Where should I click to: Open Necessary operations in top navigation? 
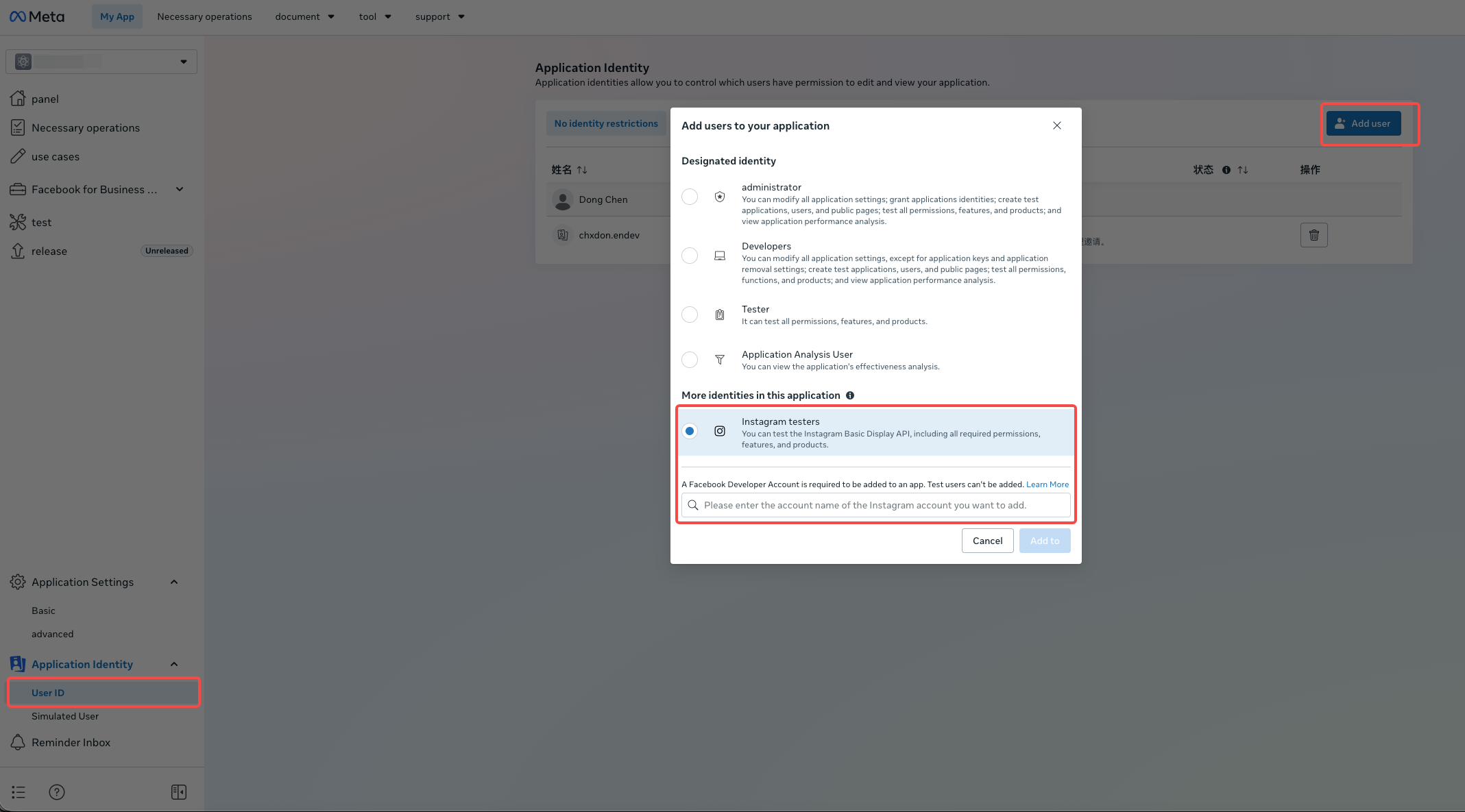[x=204, y=16]
